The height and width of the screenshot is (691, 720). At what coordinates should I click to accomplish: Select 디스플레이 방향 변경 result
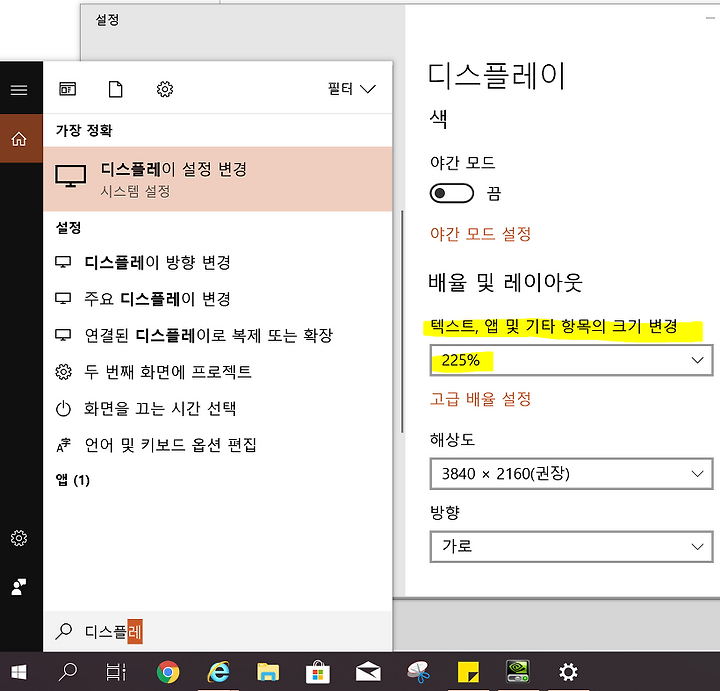point(218,263)
